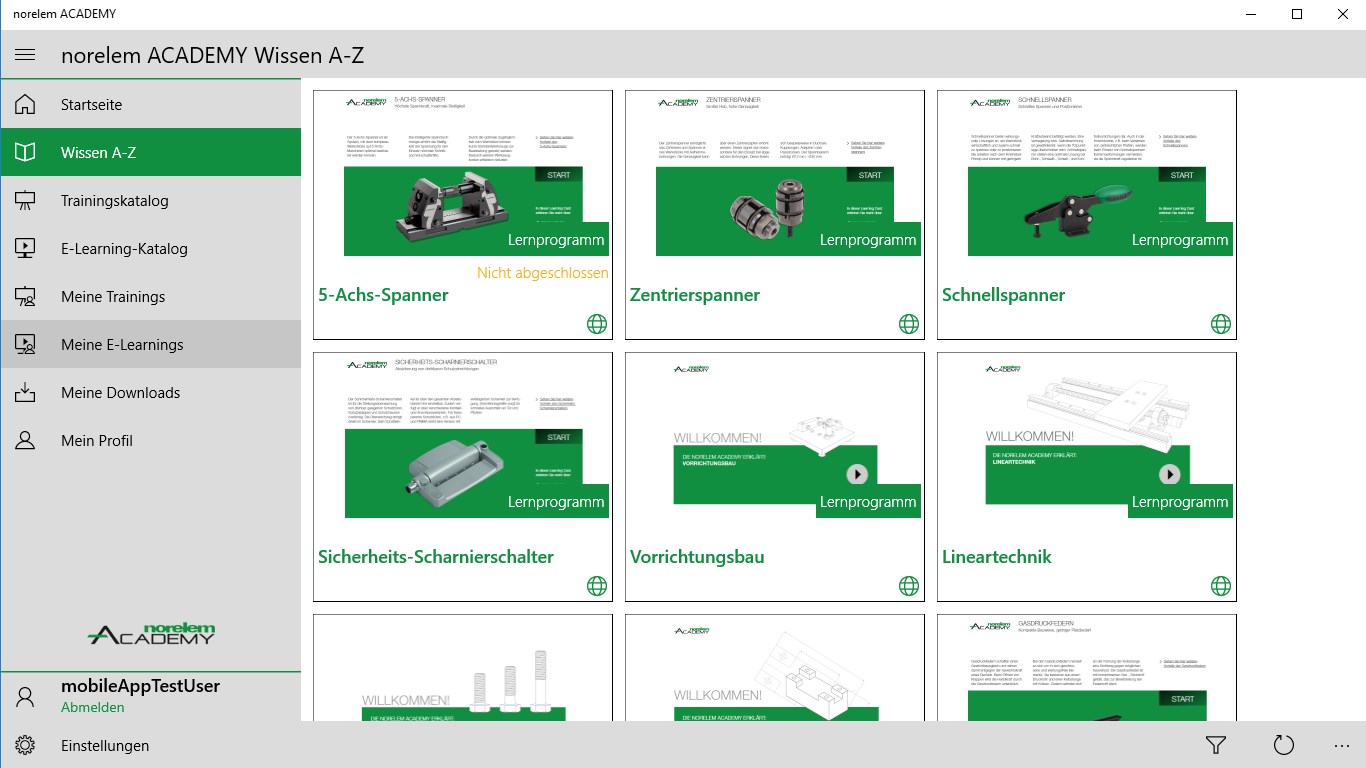Go to Startseite

point(150,104)
